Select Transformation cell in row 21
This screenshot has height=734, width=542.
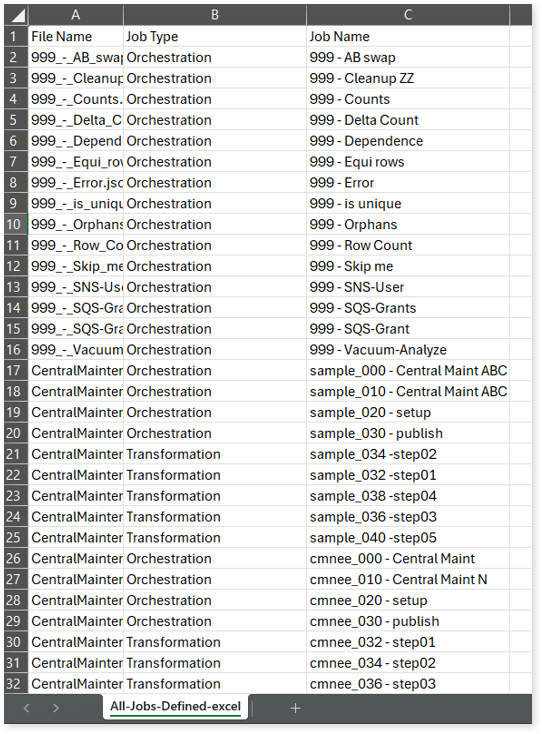coord(215,454)
